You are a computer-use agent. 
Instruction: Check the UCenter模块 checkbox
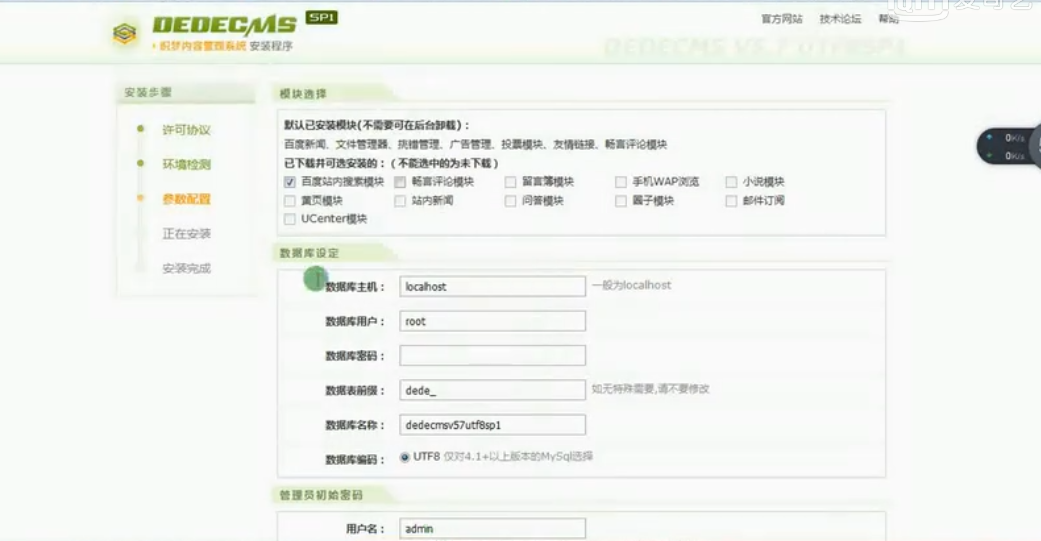click(x=289, y=219)
